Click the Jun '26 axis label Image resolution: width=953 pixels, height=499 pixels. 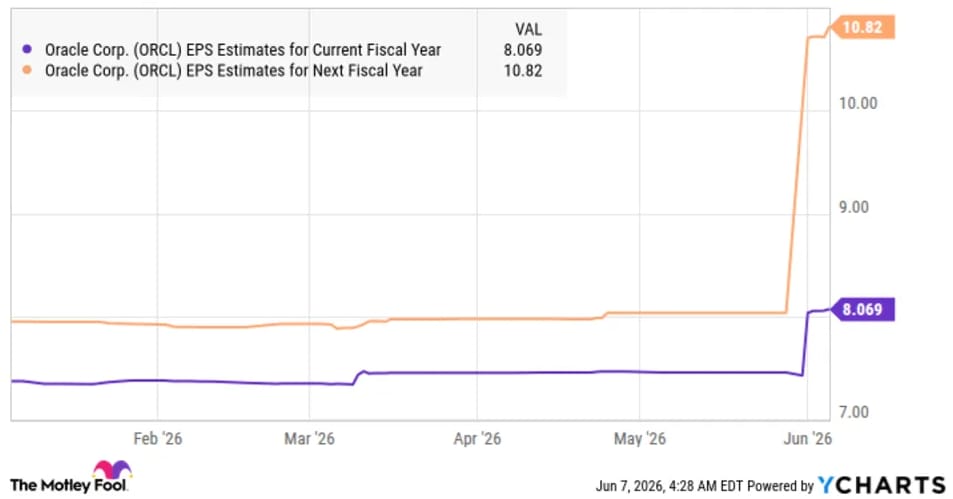coord(808,438)
